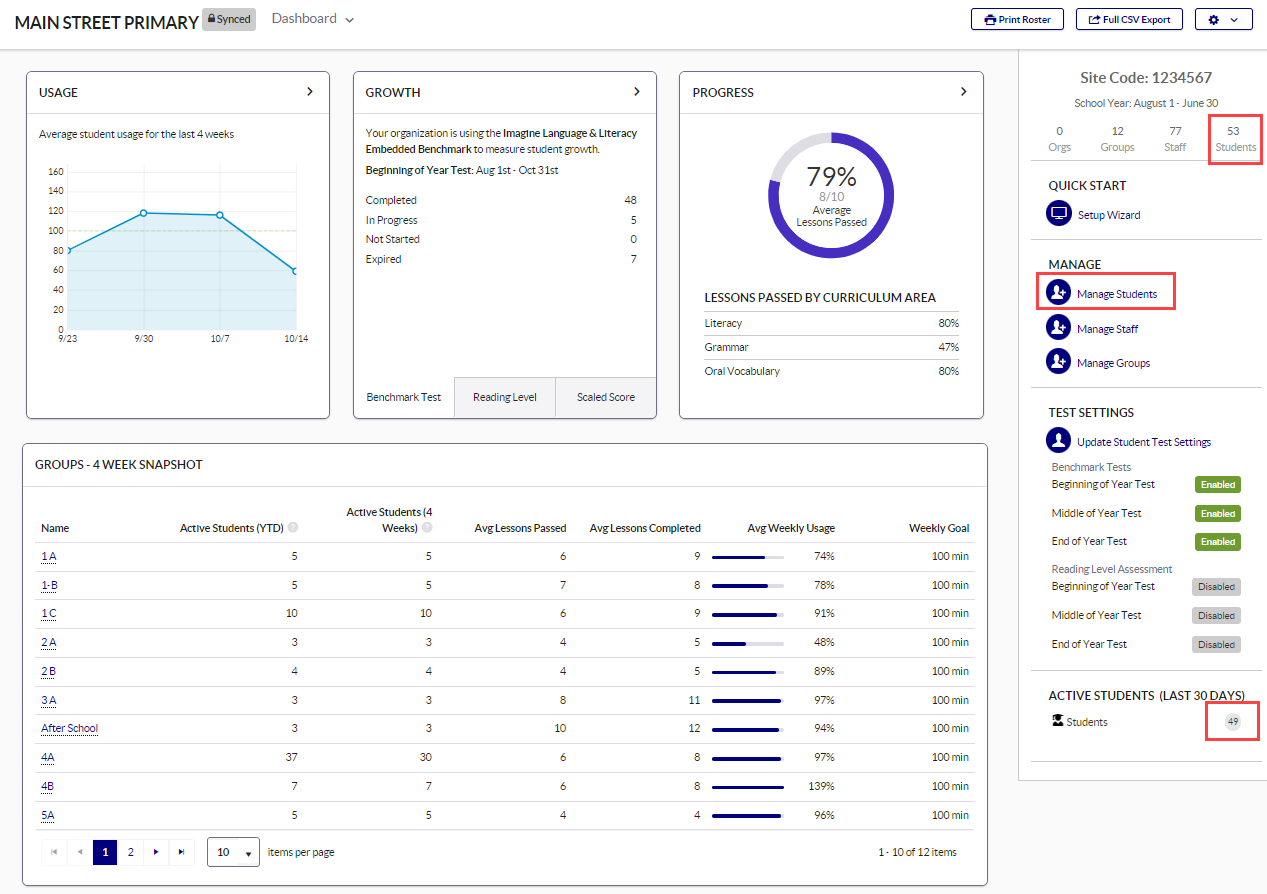Click the Update Student Test Settings icon
Viewport: 1267px width, 894px height.
pos(1058,441)
